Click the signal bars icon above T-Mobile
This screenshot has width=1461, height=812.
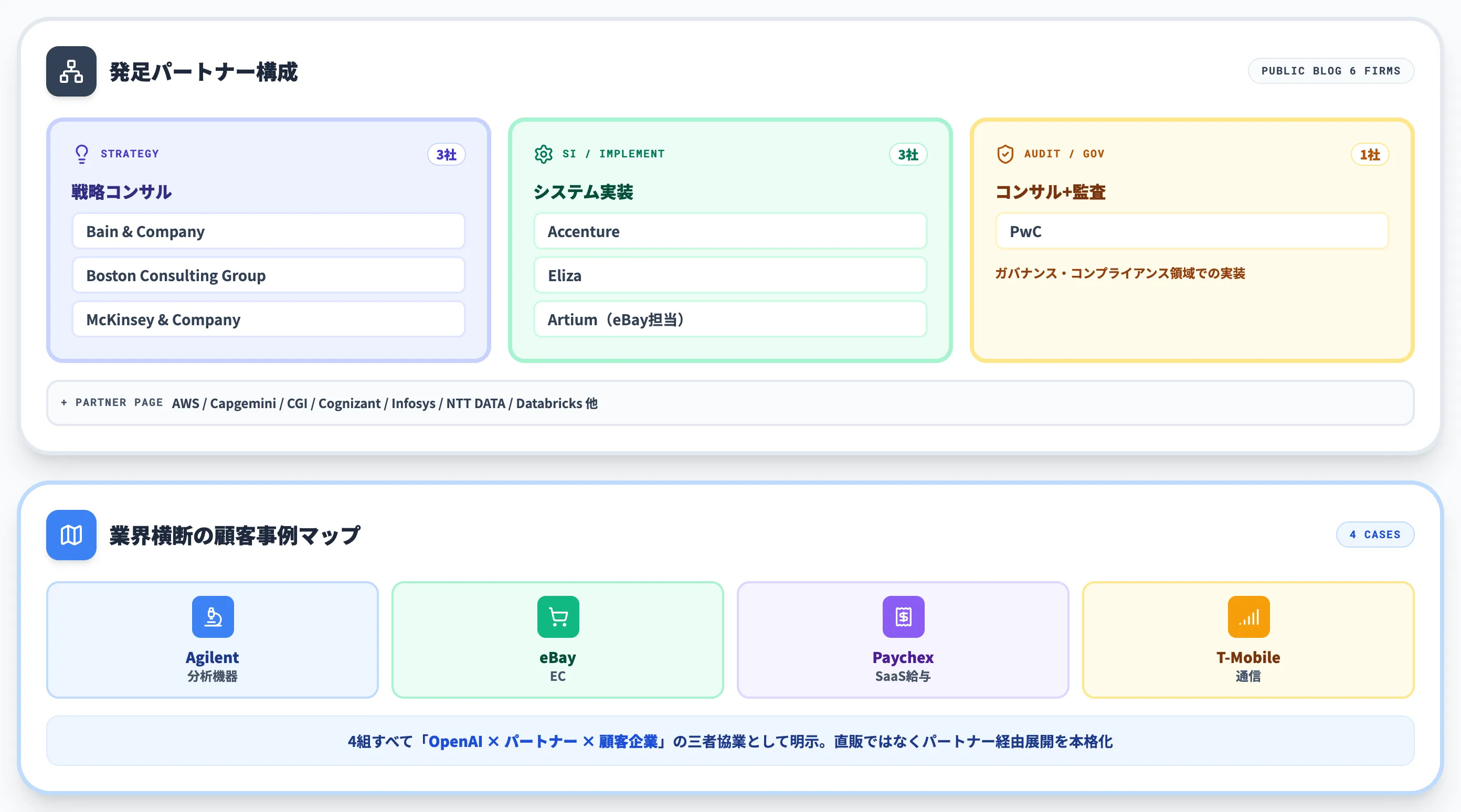[x=1248, y=617]
